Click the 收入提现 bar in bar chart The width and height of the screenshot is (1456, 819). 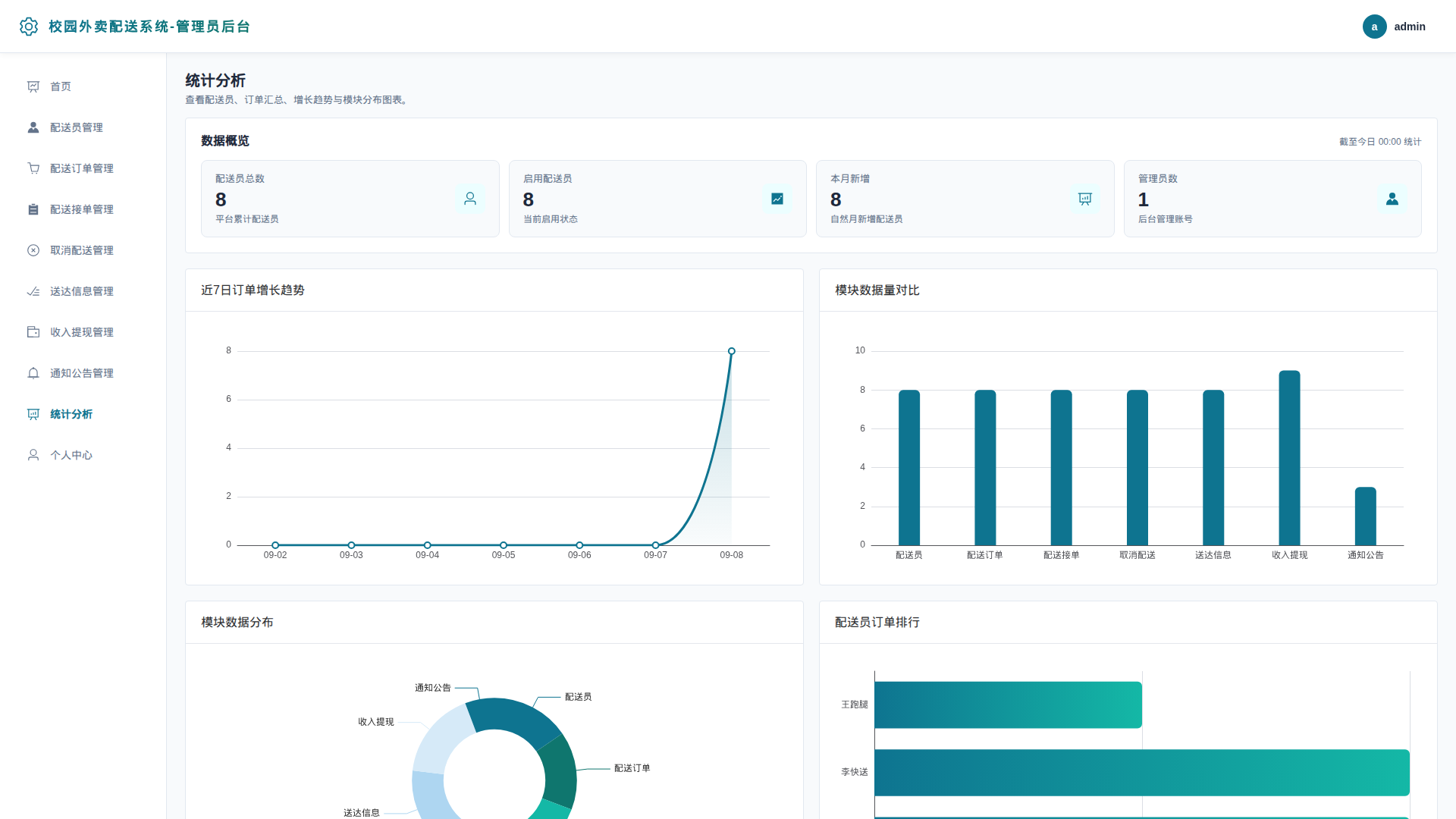tap(1290, 458)
